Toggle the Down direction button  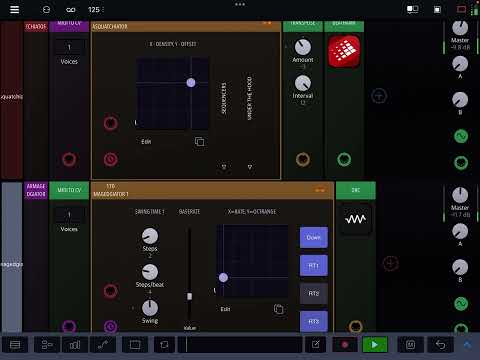point(314,237)
